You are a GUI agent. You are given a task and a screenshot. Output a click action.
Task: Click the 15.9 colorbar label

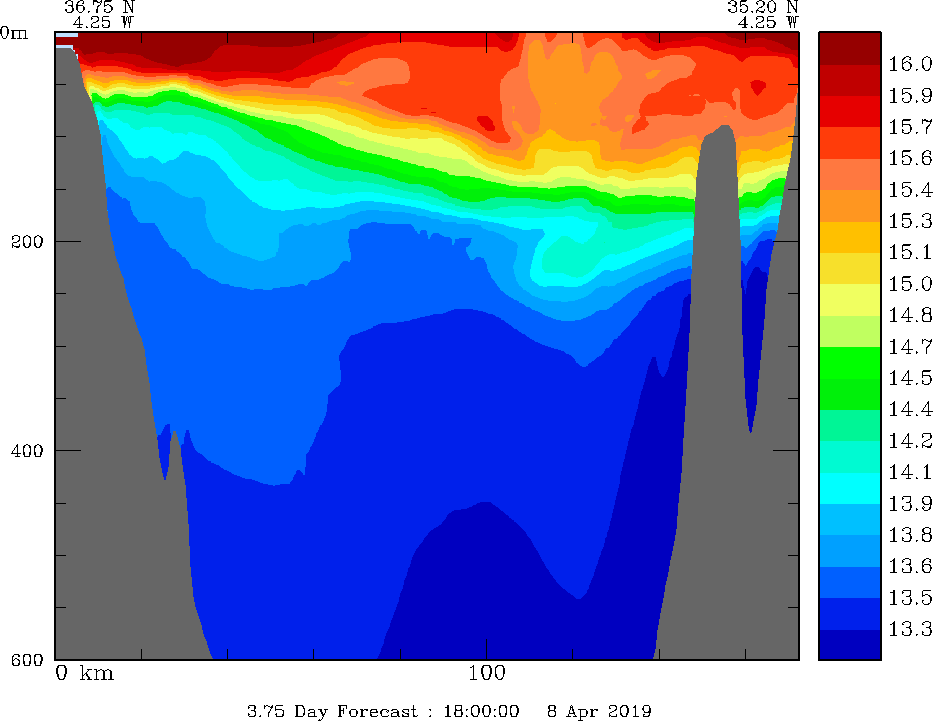tap(910, 95)
